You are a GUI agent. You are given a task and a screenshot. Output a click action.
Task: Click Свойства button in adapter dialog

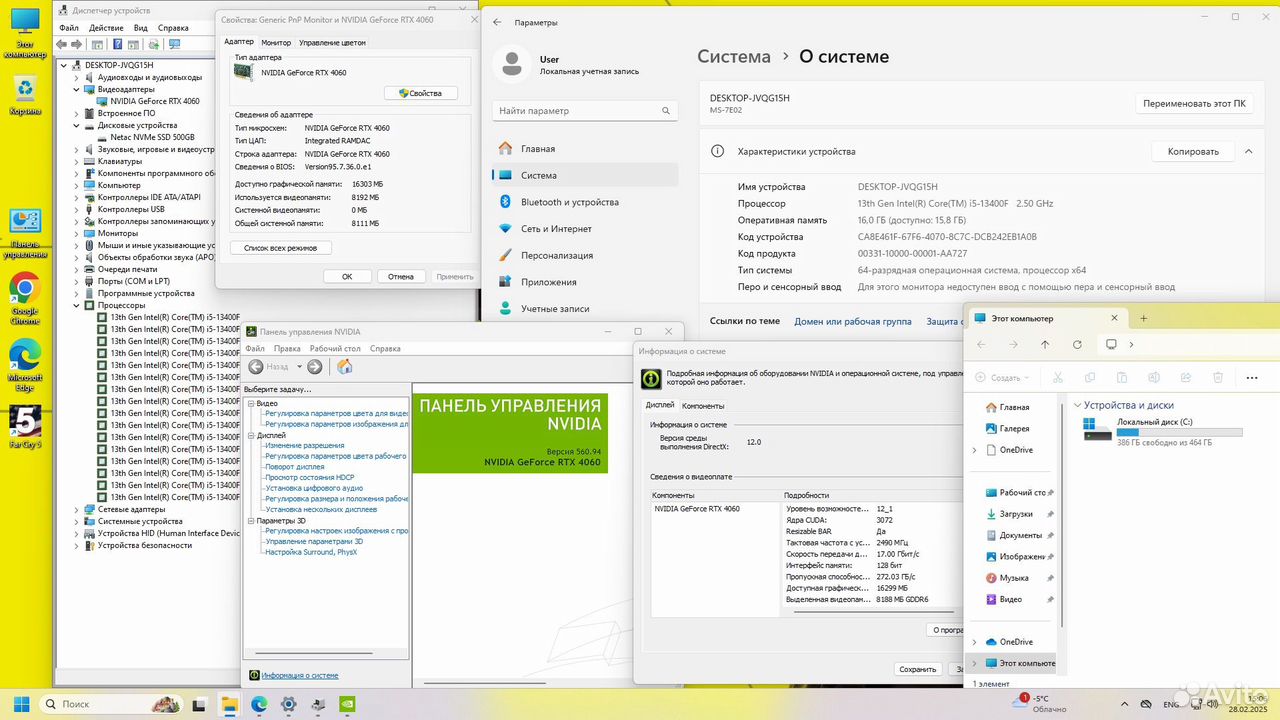point(420,93)
